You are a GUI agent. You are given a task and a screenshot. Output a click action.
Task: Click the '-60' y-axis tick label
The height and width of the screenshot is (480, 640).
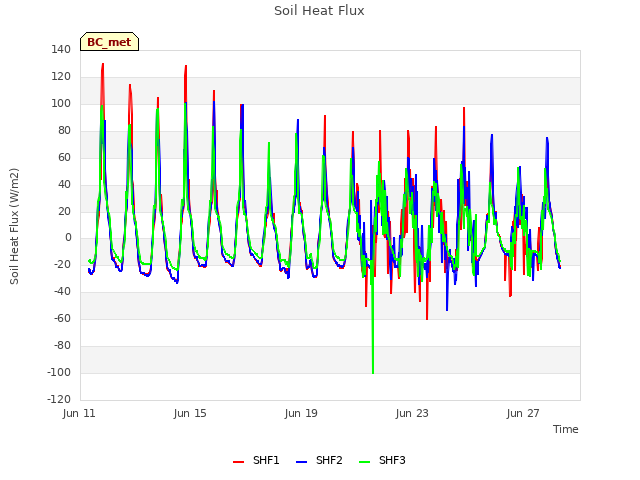click(62, 318)
